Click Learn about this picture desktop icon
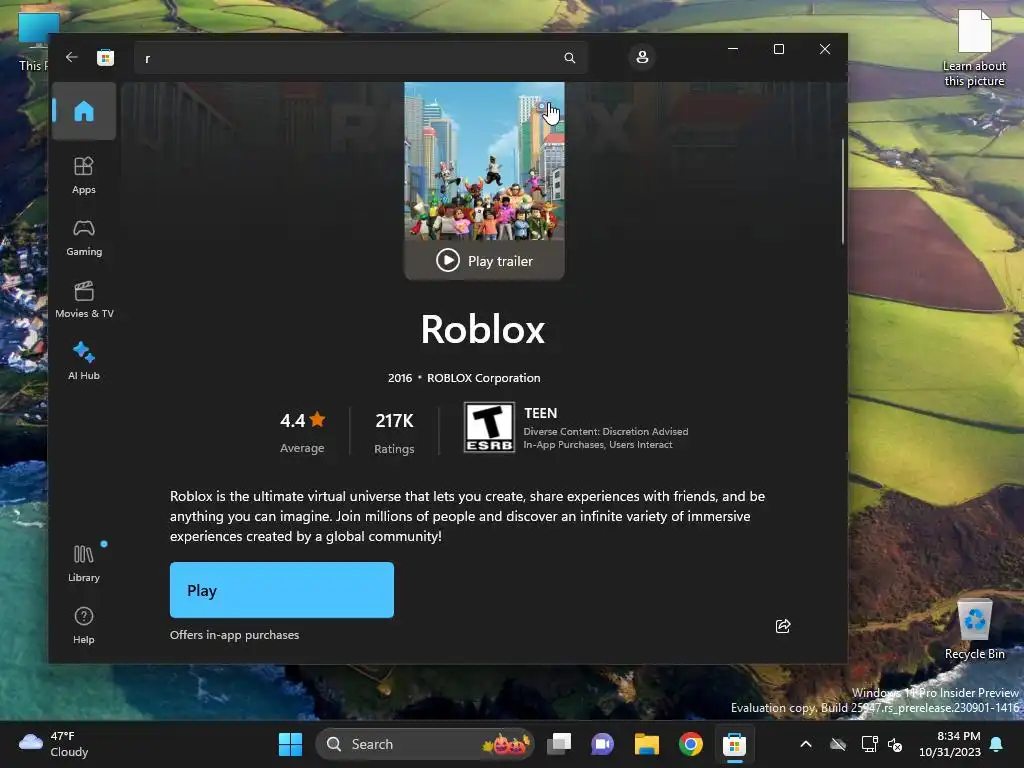The image size is (1024, 768). [x=974, y=49]
